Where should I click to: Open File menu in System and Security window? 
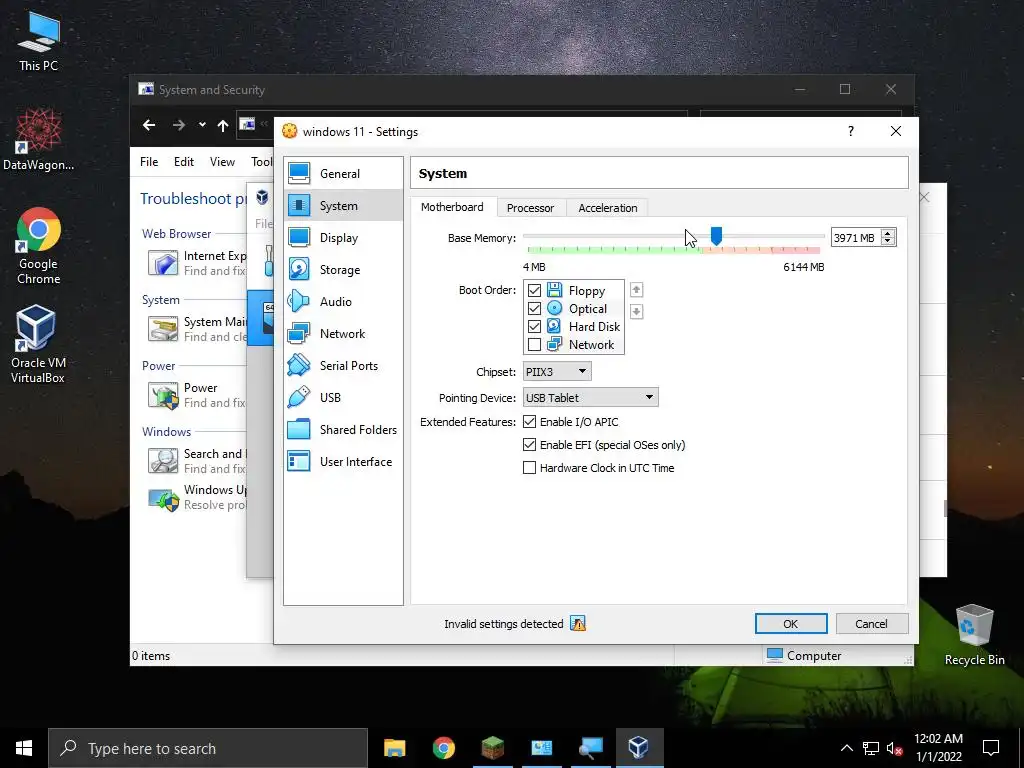[x=149, y=161]
